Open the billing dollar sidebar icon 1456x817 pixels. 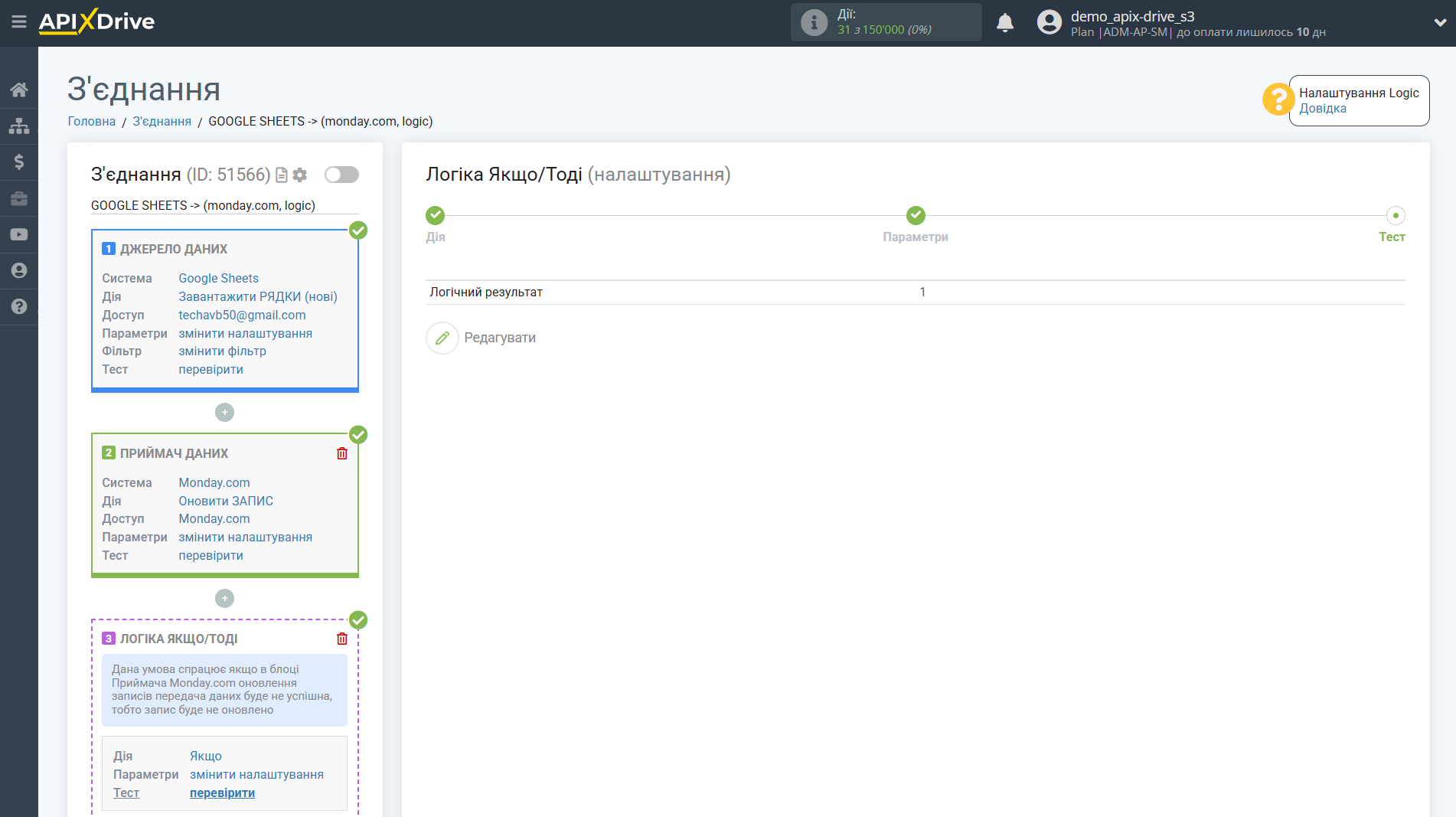(19, 162)
